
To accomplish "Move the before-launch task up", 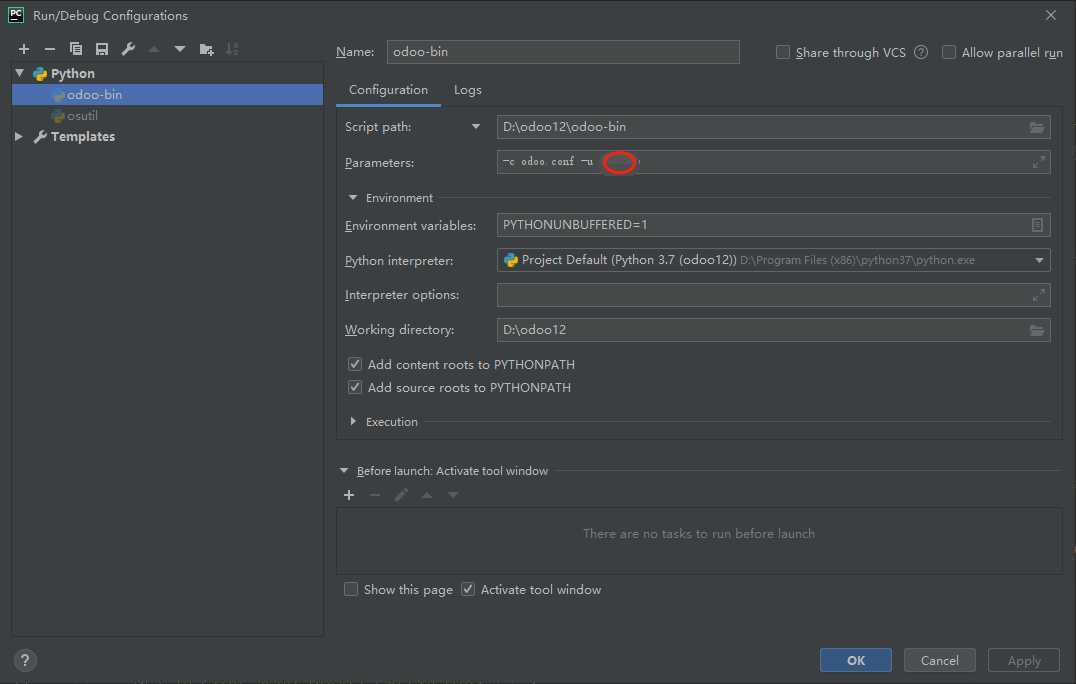I will pyautogui.click(x=427, y=495).
